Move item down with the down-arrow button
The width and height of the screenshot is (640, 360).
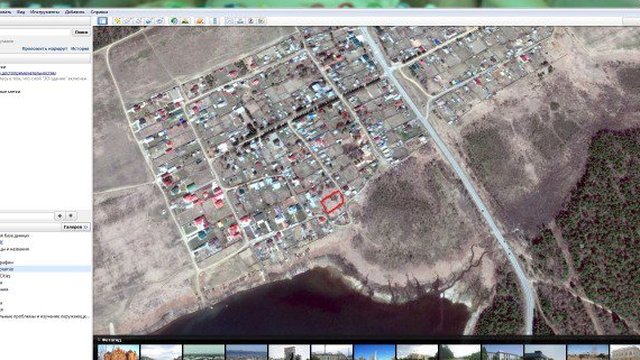[71, 216]
